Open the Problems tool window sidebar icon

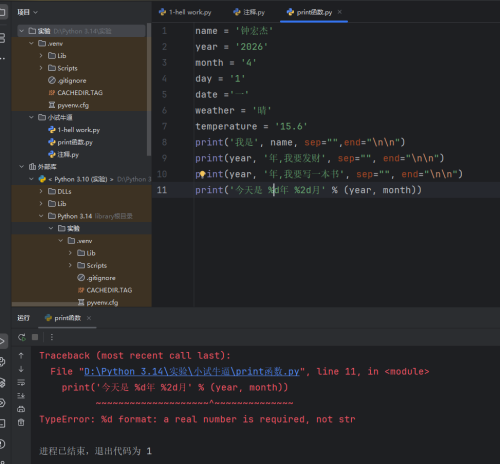pyautogui.click(x=2, y=444)
